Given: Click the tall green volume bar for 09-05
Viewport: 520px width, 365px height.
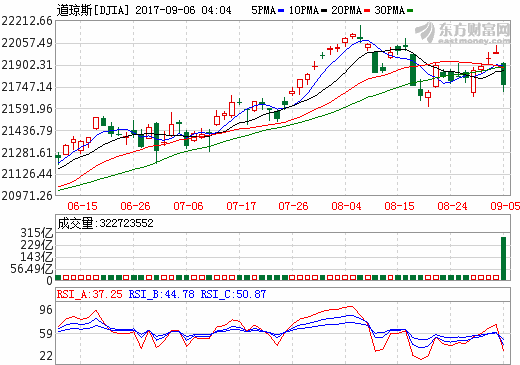Looking at the screenshot, I should point(504,258).
